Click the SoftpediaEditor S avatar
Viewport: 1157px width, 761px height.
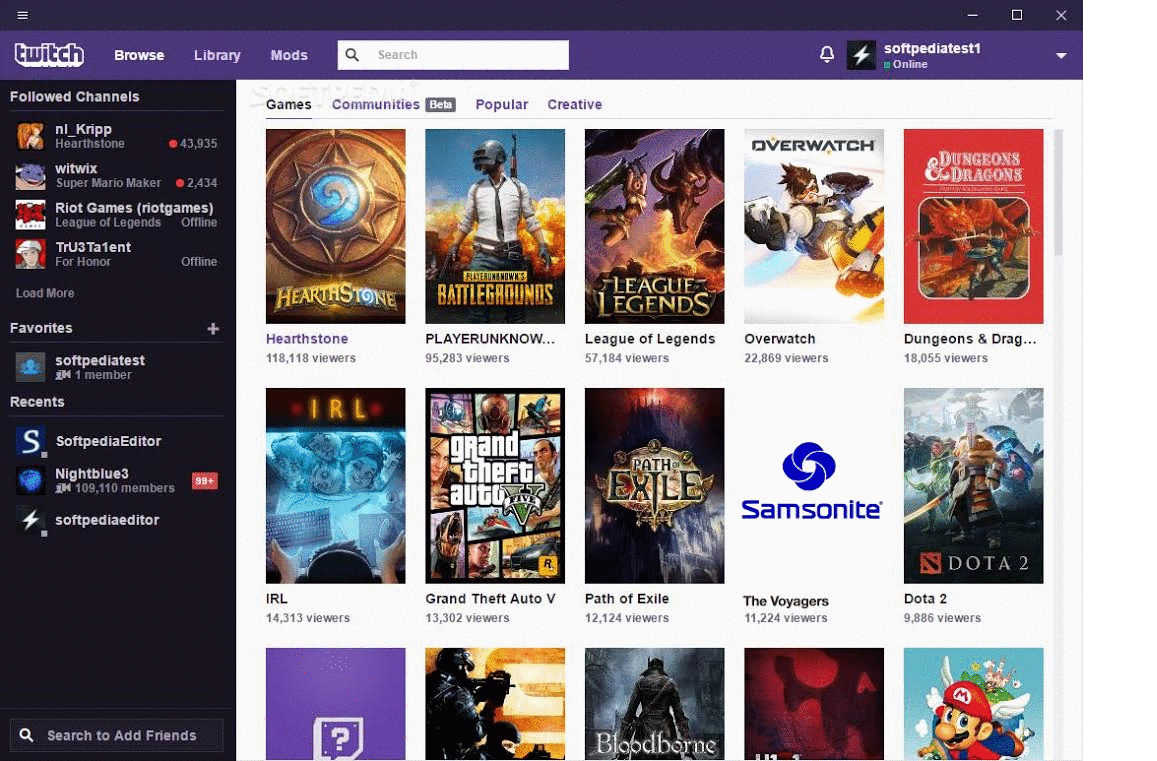(30, 441)
